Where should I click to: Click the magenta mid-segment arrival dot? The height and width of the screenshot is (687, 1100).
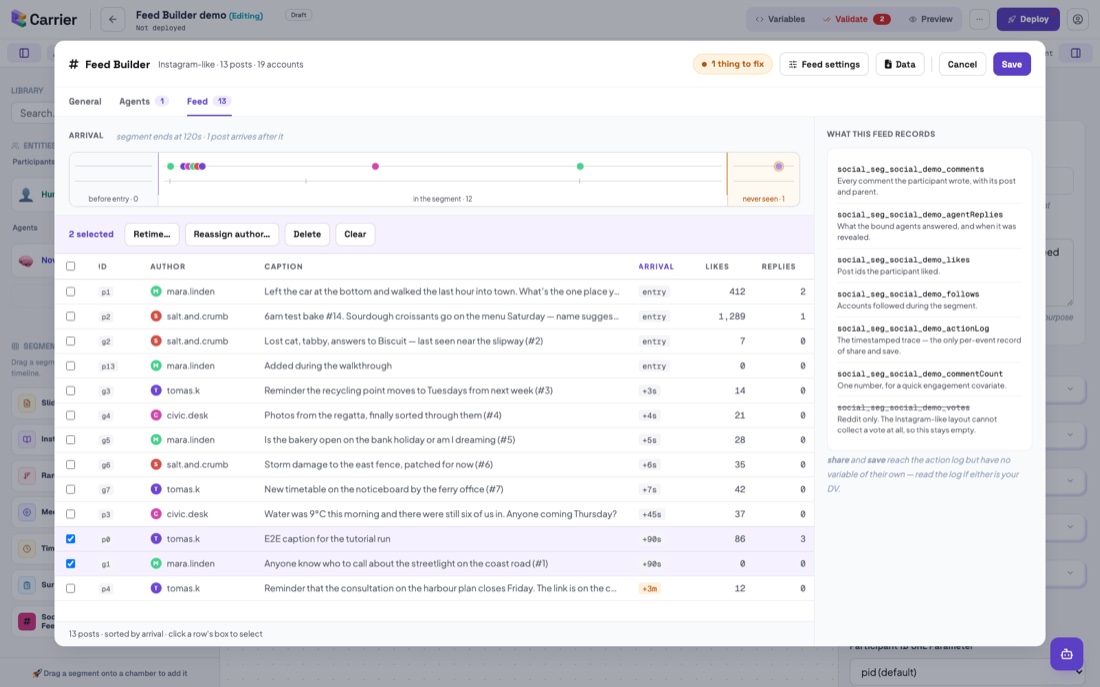[375, 166]
